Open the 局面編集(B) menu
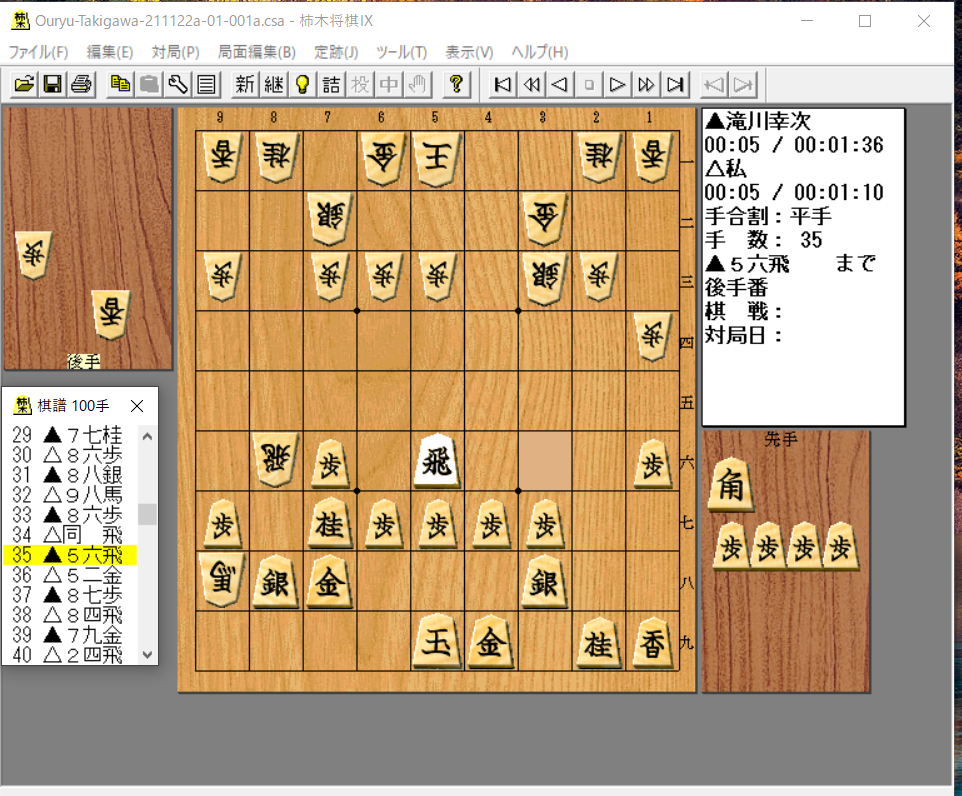Viewport: 962px width, 796px height. tap(257, 52)
